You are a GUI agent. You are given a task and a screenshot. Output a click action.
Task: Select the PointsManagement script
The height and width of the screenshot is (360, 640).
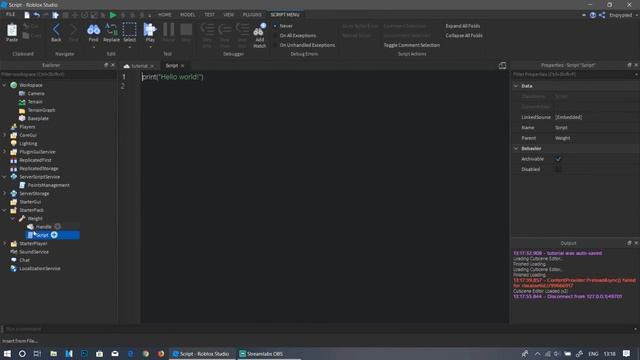point(49,185)
